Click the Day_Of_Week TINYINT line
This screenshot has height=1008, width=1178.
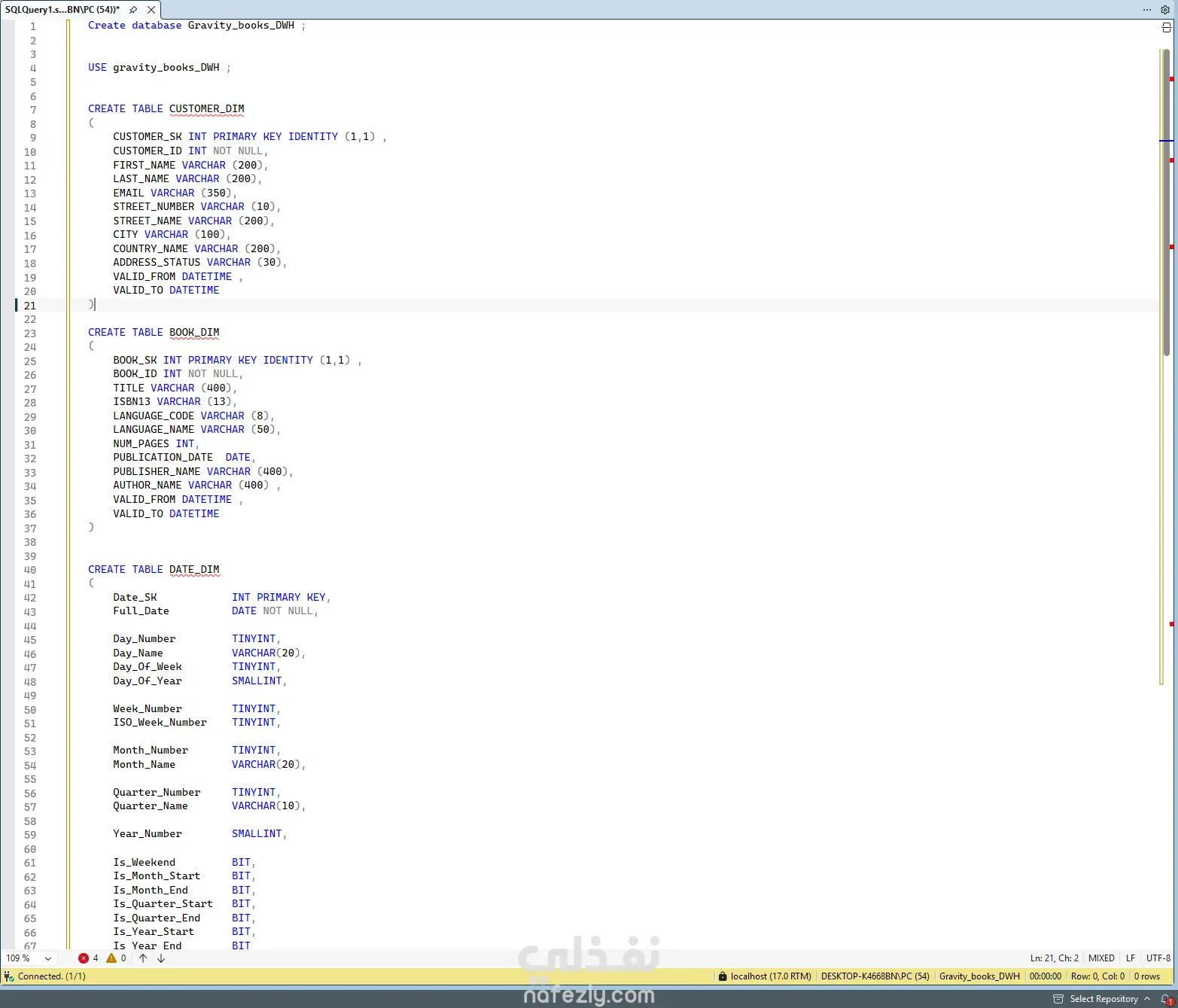tap(196, 667)
